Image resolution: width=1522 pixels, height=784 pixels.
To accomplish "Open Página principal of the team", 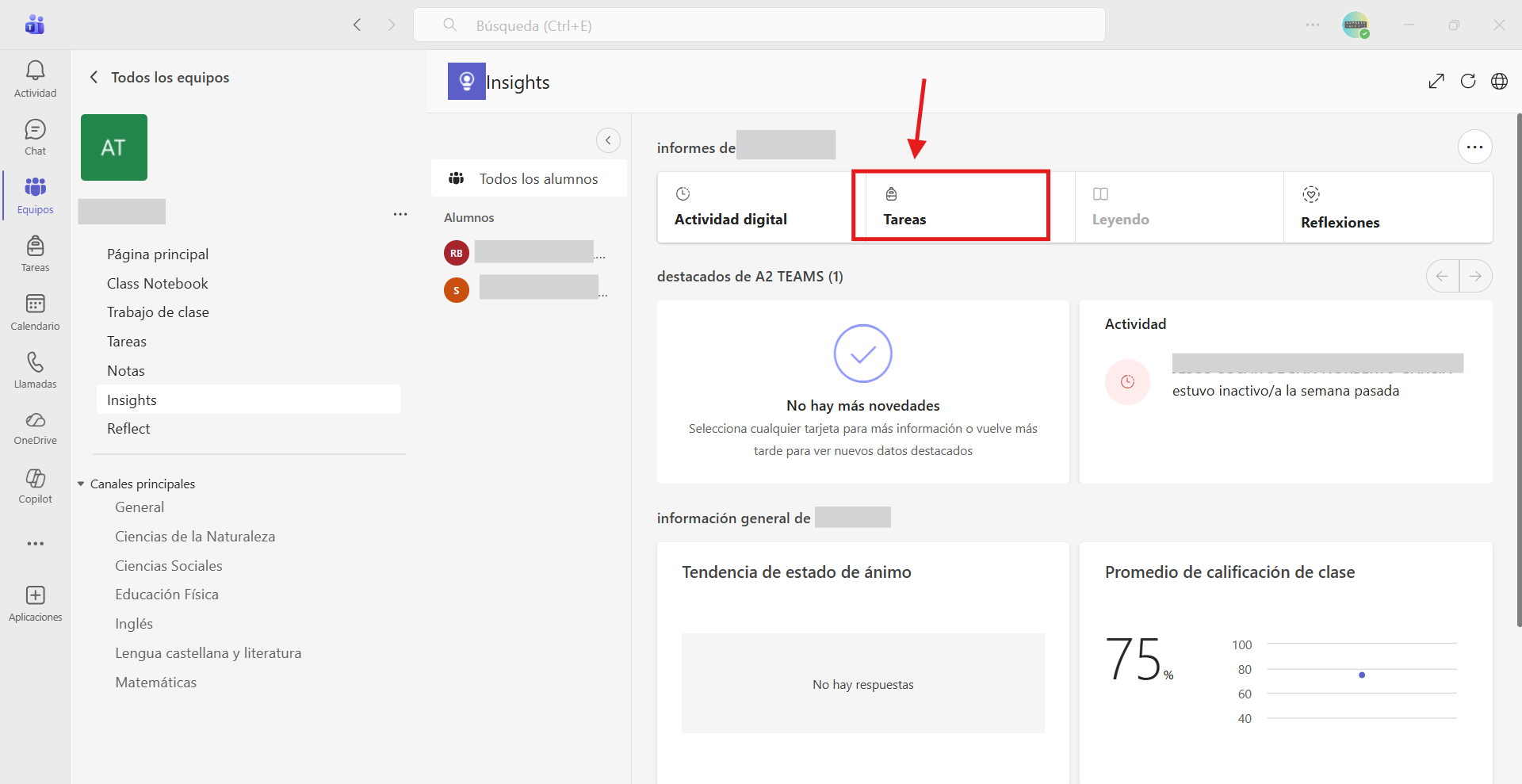I will 158,254.
